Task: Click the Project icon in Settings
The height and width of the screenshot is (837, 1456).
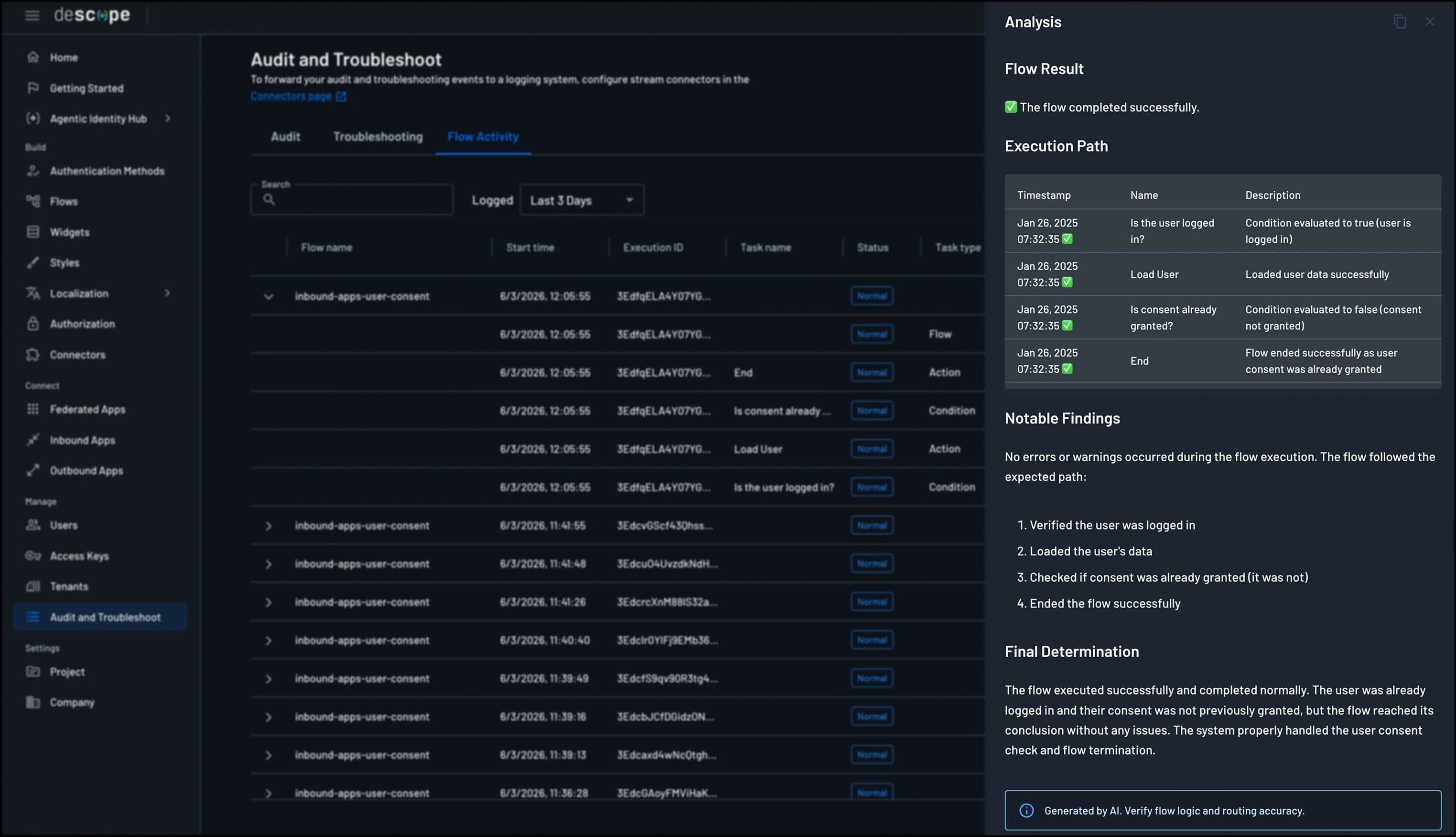Action: 33,672
